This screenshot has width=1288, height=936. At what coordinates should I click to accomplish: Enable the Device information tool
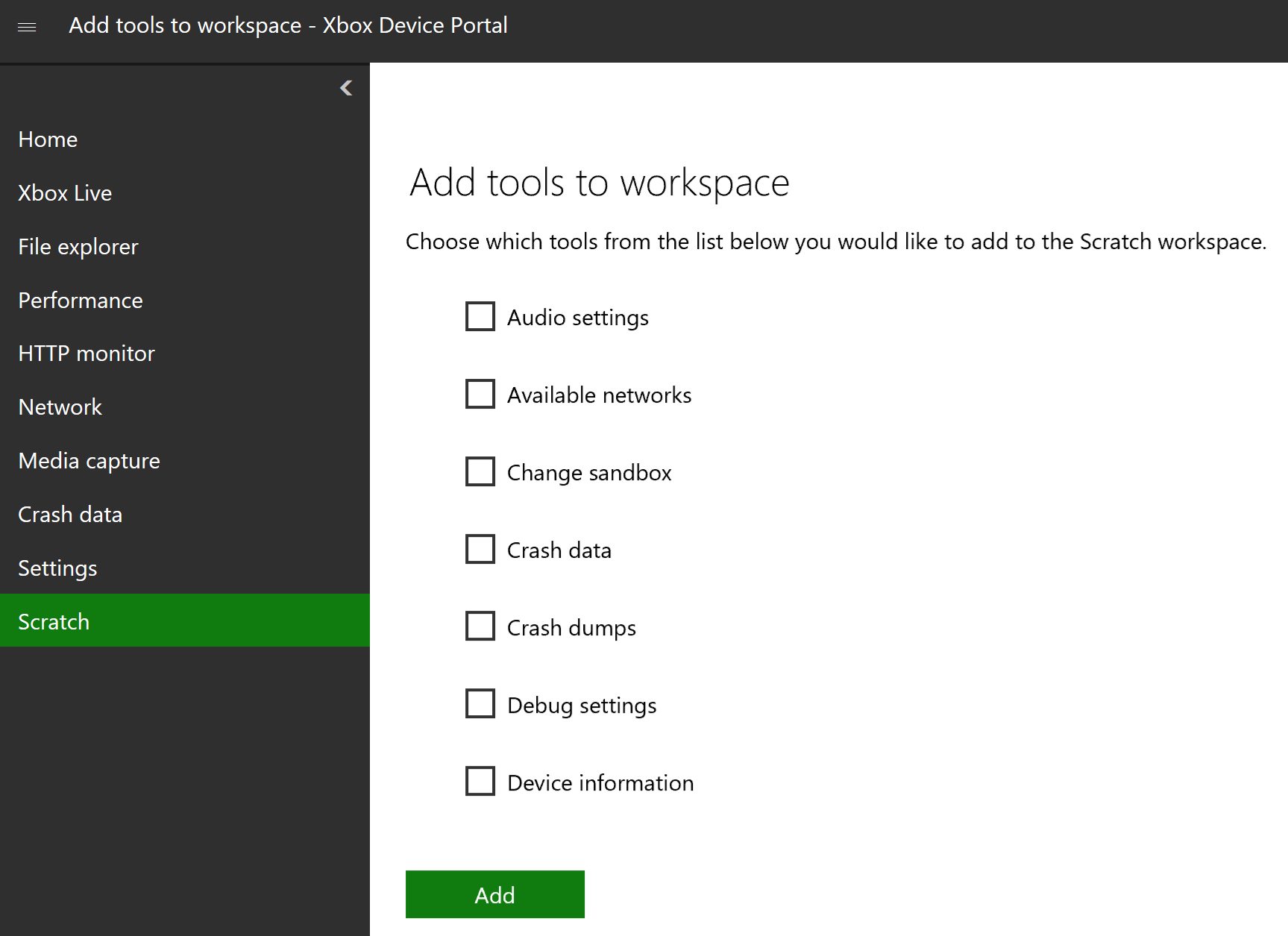click(480, 781)
